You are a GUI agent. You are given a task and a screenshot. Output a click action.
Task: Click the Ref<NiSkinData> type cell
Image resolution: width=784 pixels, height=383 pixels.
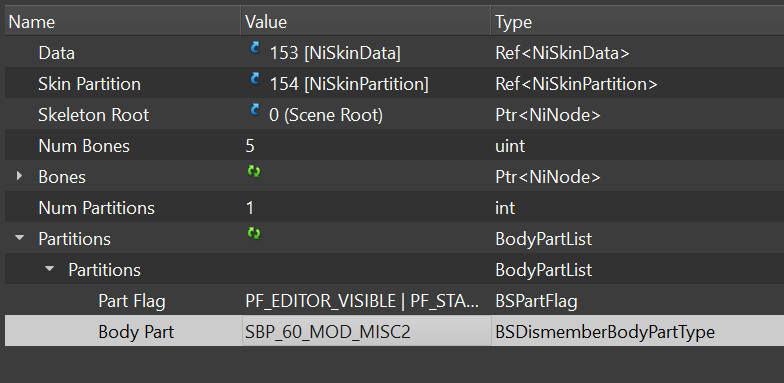click(x=562, y=53)
